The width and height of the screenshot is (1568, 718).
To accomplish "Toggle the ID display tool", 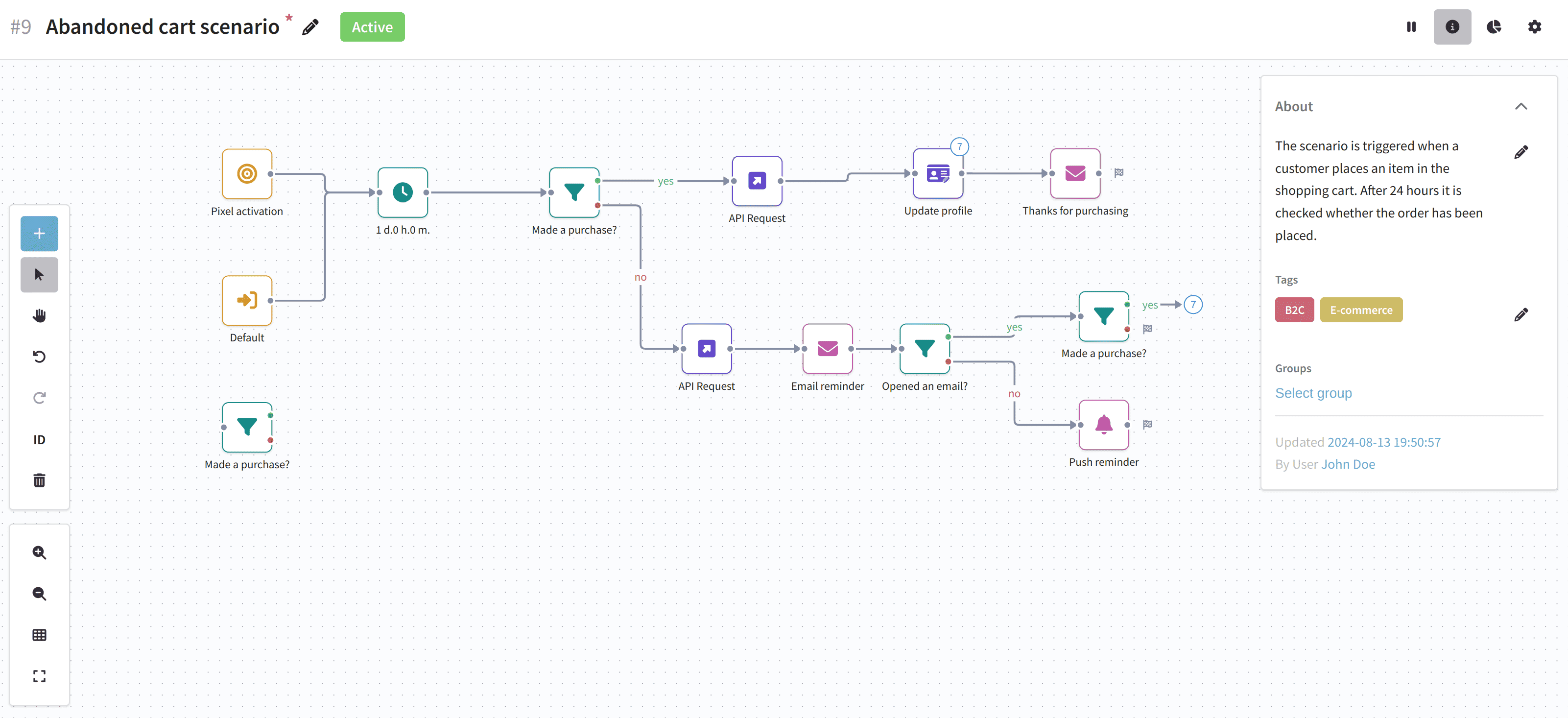I will [39, 439].
